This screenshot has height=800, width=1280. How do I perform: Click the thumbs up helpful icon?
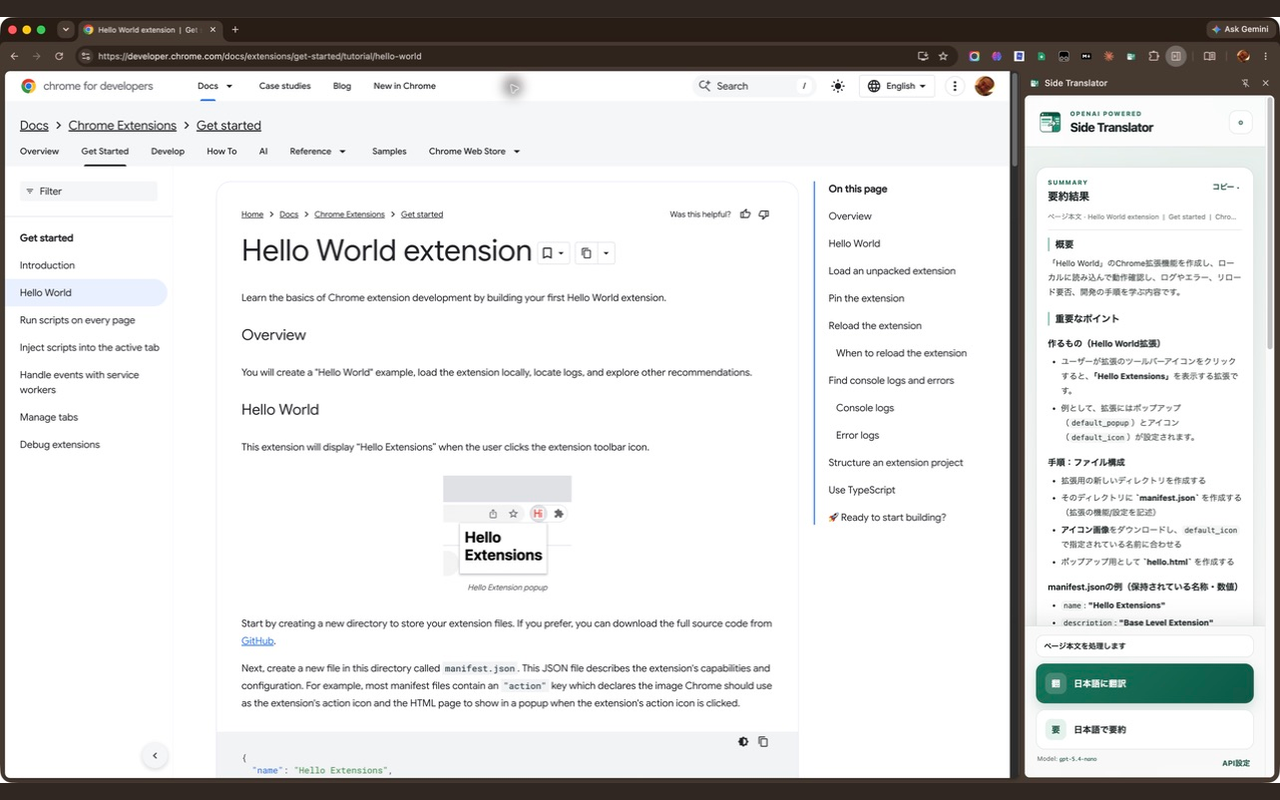(x=745, y=214)
